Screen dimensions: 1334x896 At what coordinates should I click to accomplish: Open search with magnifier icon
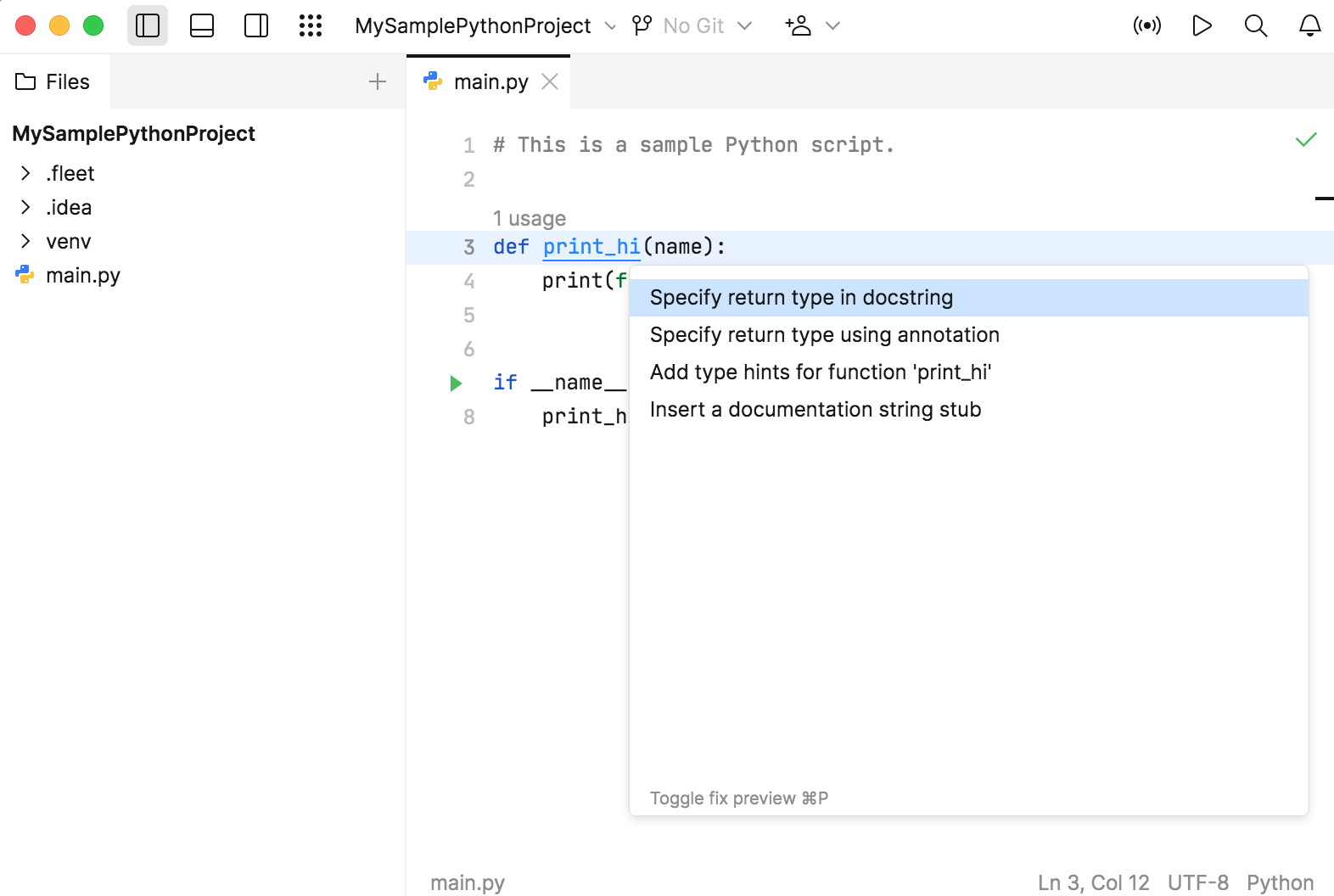1256,25
